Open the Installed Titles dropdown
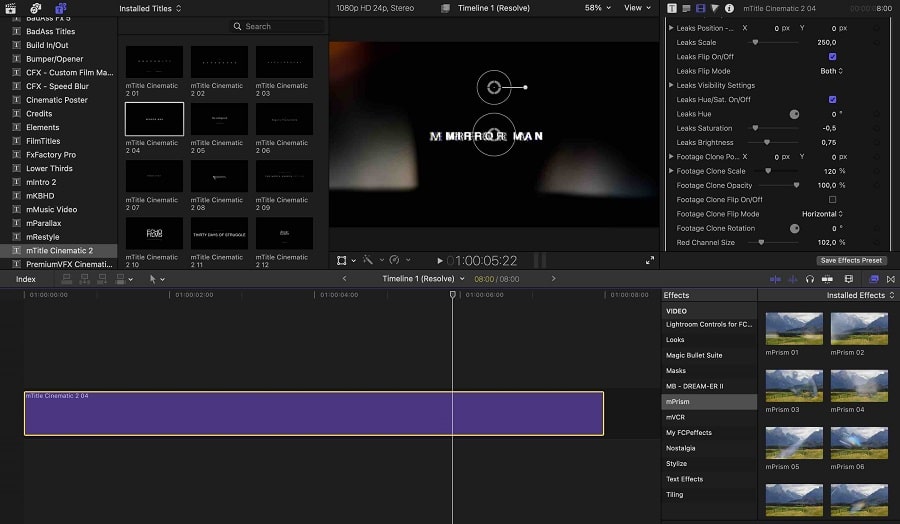 (x=150, y=9)
